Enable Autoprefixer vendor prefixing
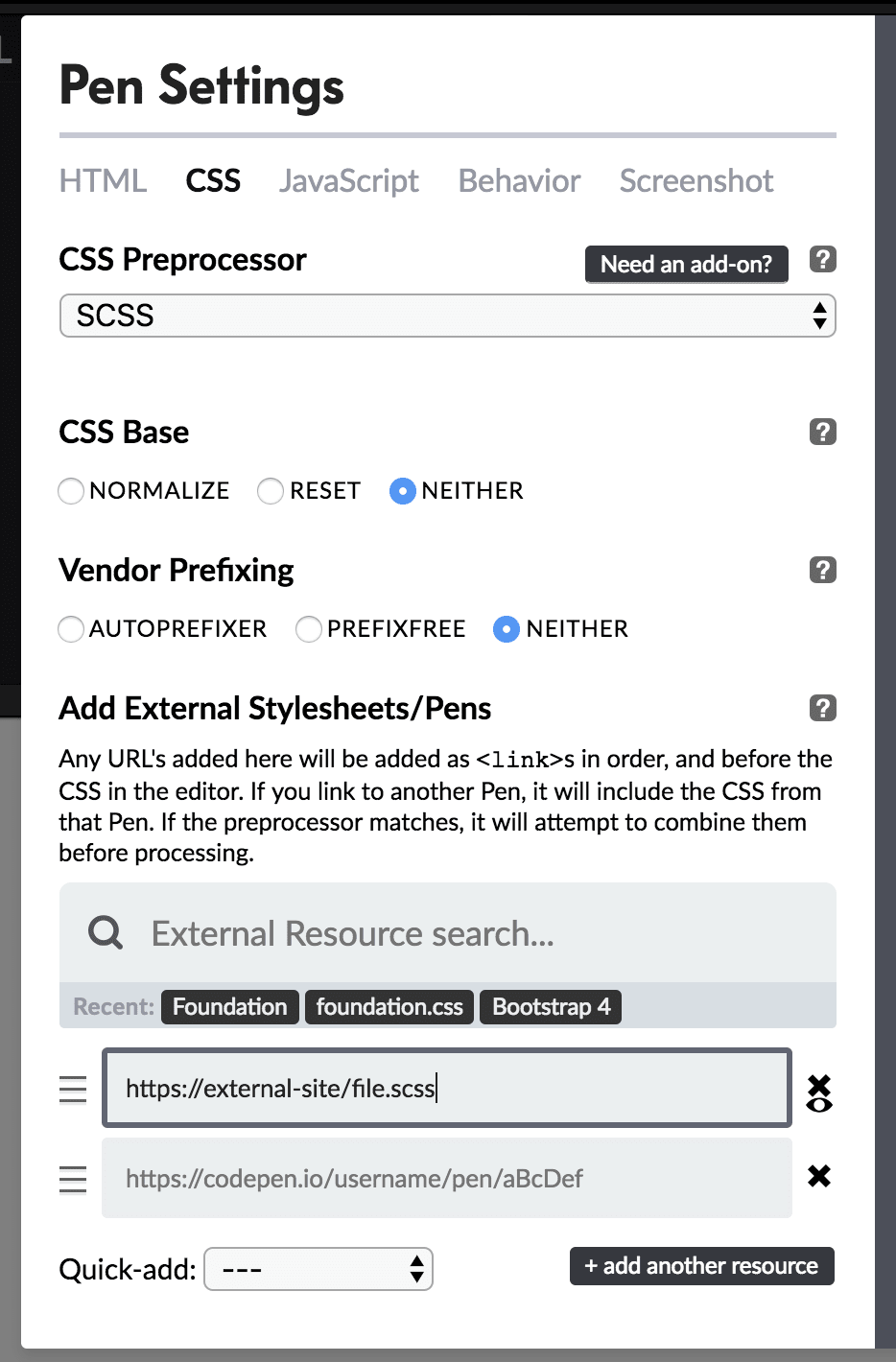The width and height of the screenshot is (896, 1362). point(71,629)
